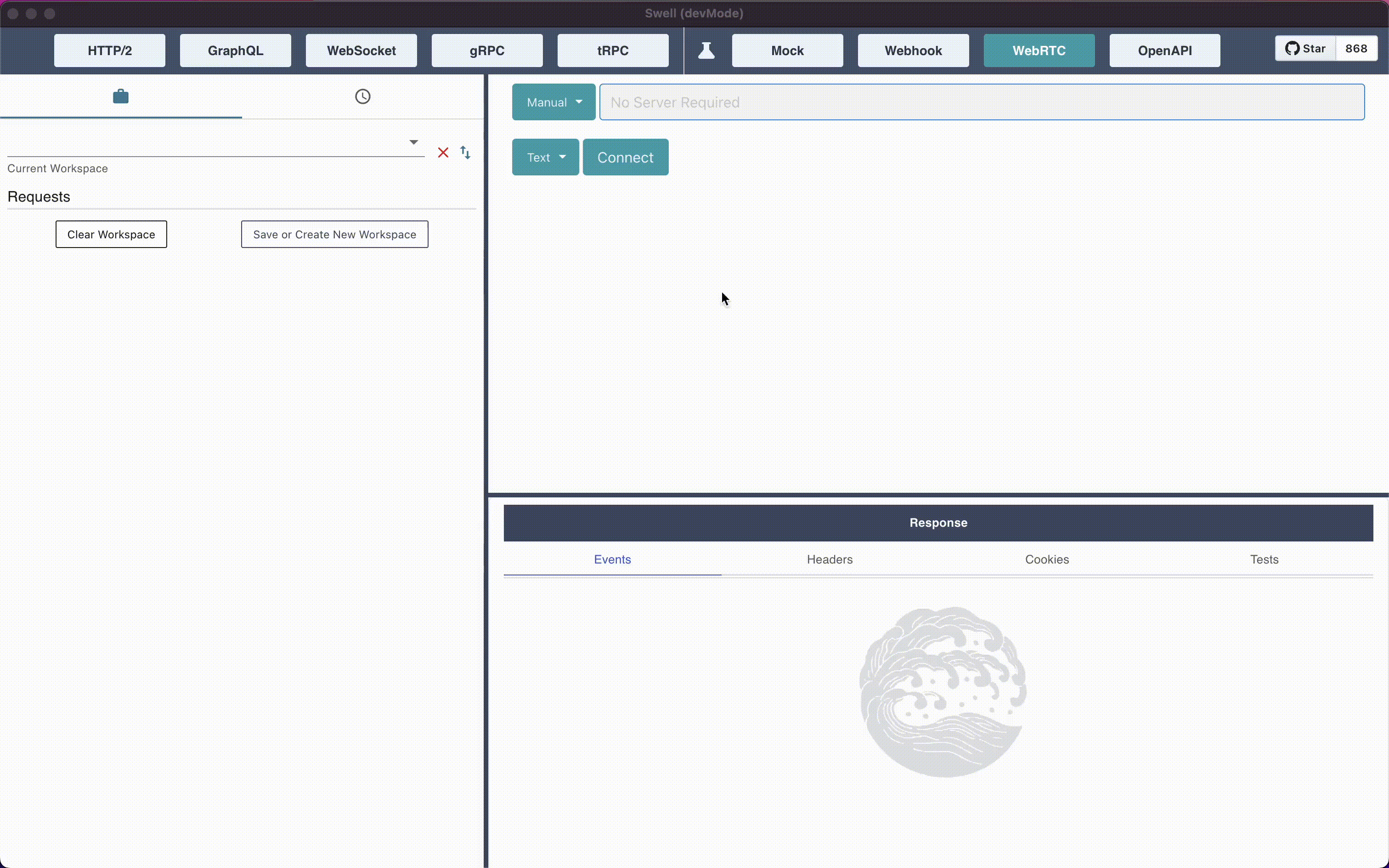
Task: Switch to the history clock tab
Action: pyautogui.click(x=362, y=96)
